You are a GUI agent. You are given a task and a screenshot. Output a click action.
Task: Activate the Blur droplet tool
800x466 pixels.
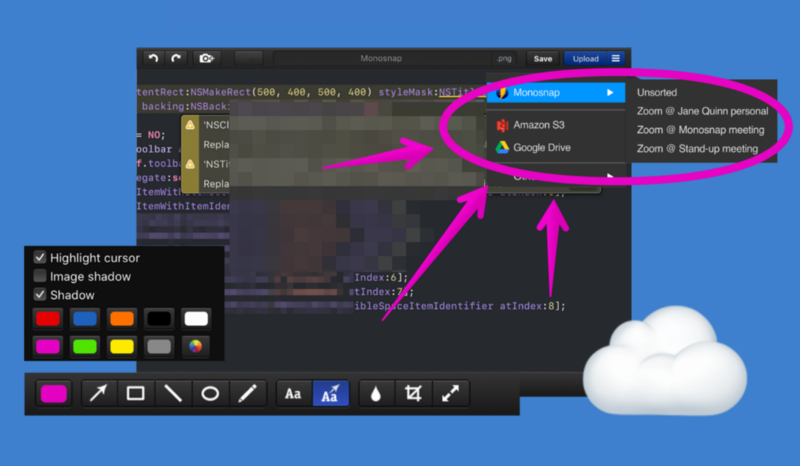point(376,394)
